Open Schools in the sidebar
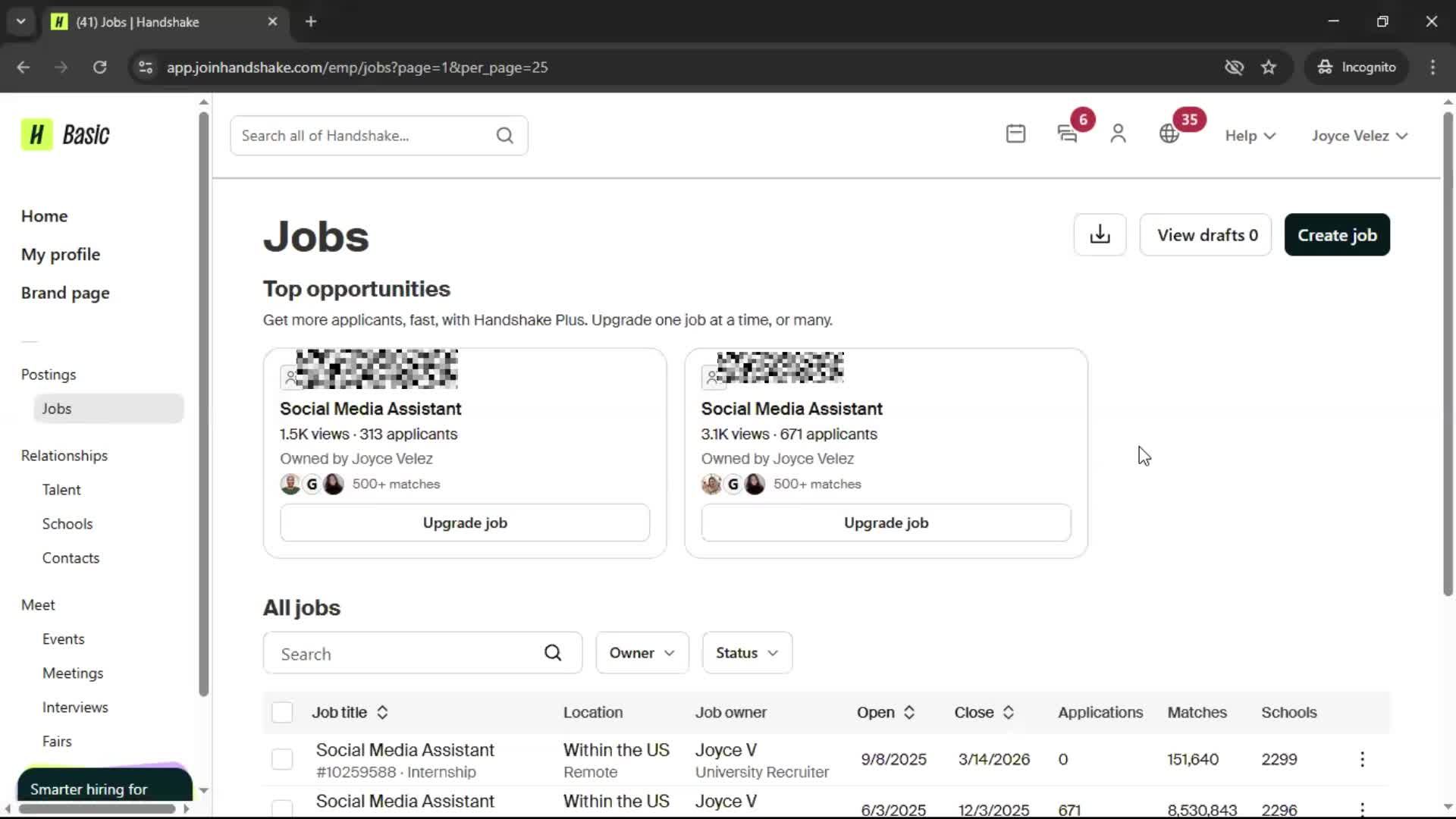The image size is (1456, 819). (67, 524)
